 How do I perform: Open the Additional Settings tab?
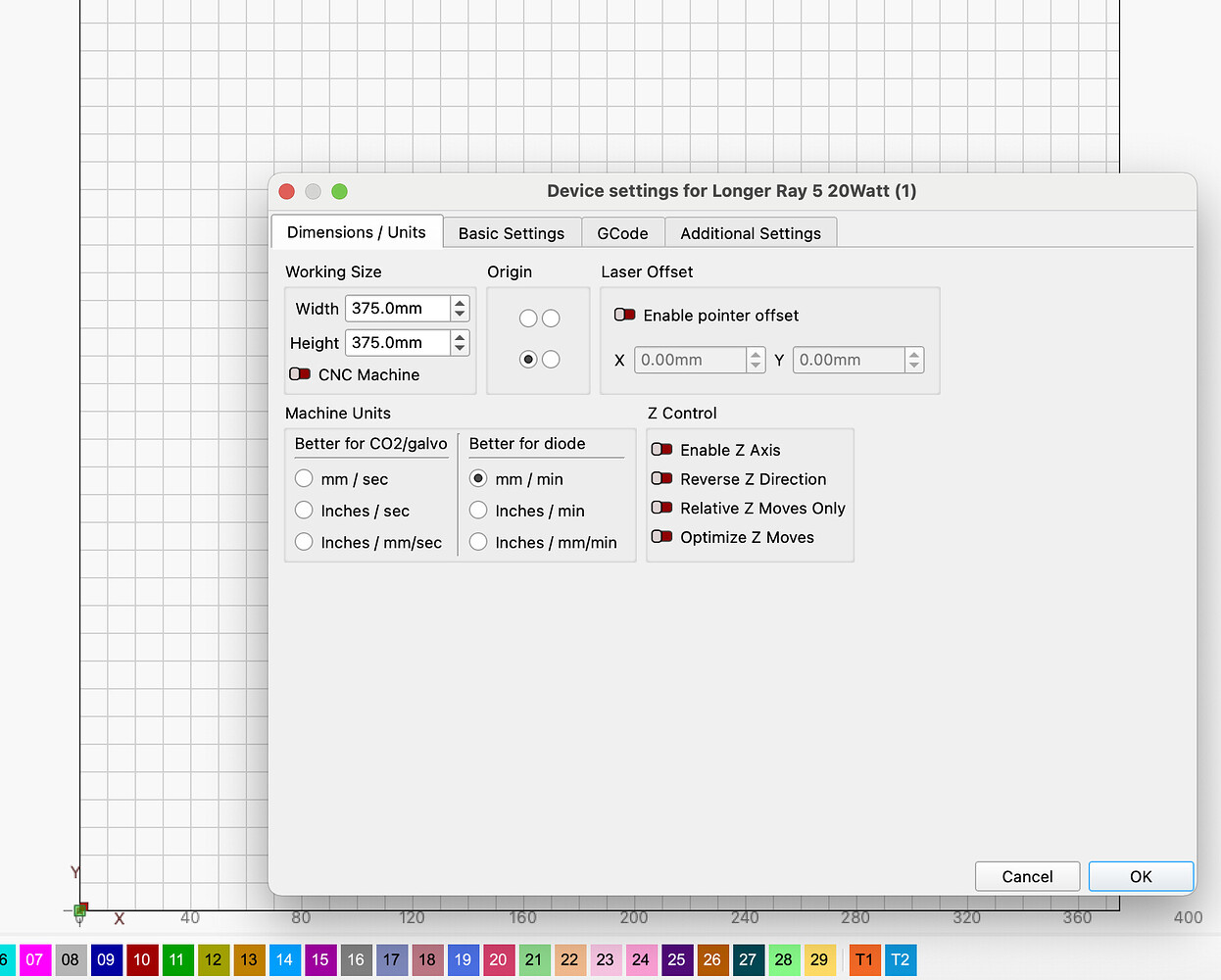click(x=751, y=233)
